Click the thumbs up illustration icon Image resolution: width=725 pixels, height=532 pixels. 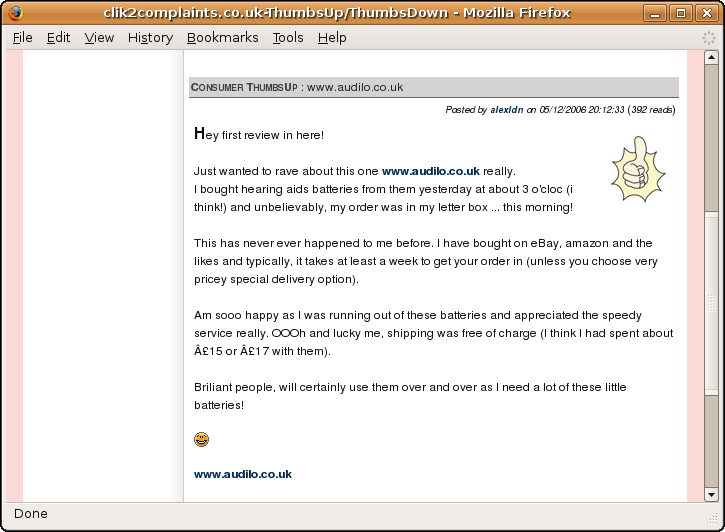pos(638,169)
